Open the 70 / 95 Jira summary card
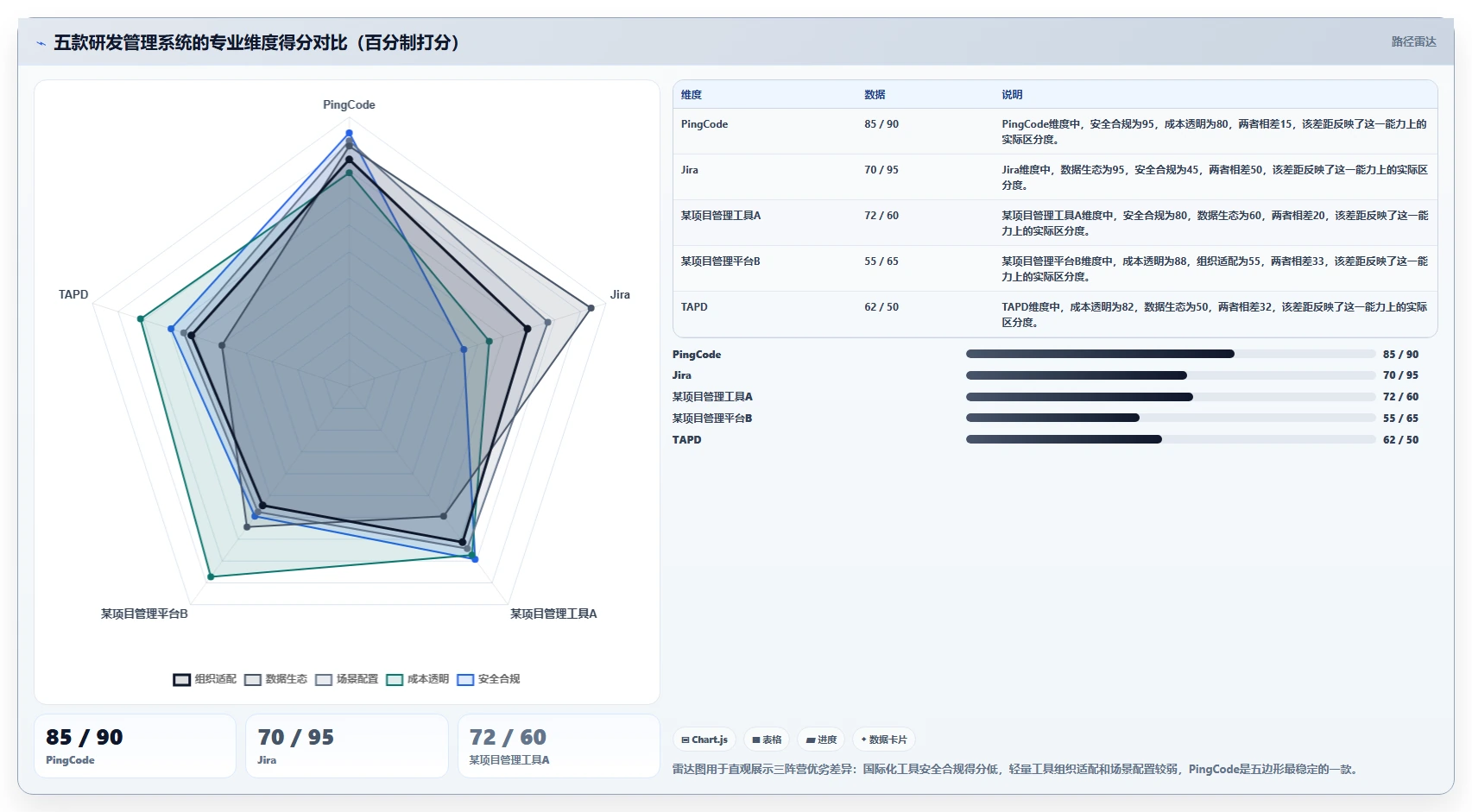The height and width of the screenshot is (812, 1472). tap(347, 746)
